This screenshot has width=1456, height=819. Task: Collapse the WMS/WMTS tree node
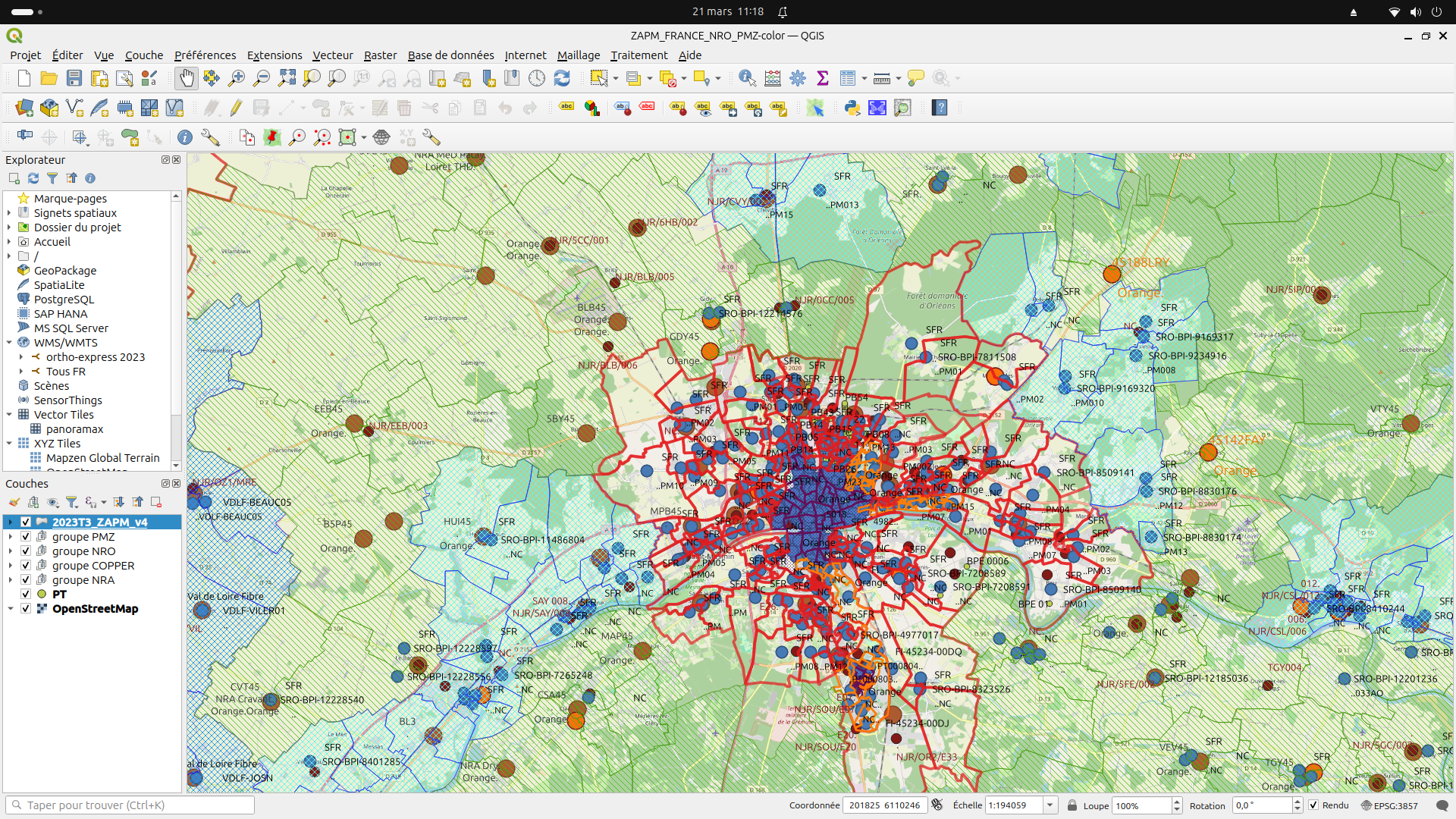click(10, 343)
